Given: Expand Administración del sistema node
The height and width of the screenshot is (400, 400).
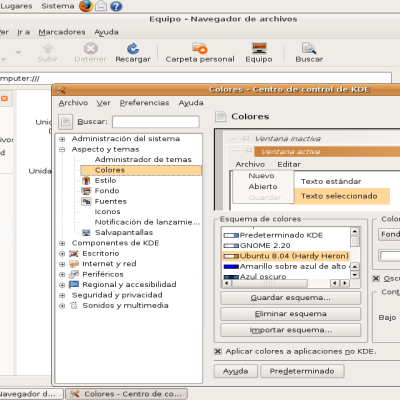Looking at the screenshot, I should pos(62,139).
